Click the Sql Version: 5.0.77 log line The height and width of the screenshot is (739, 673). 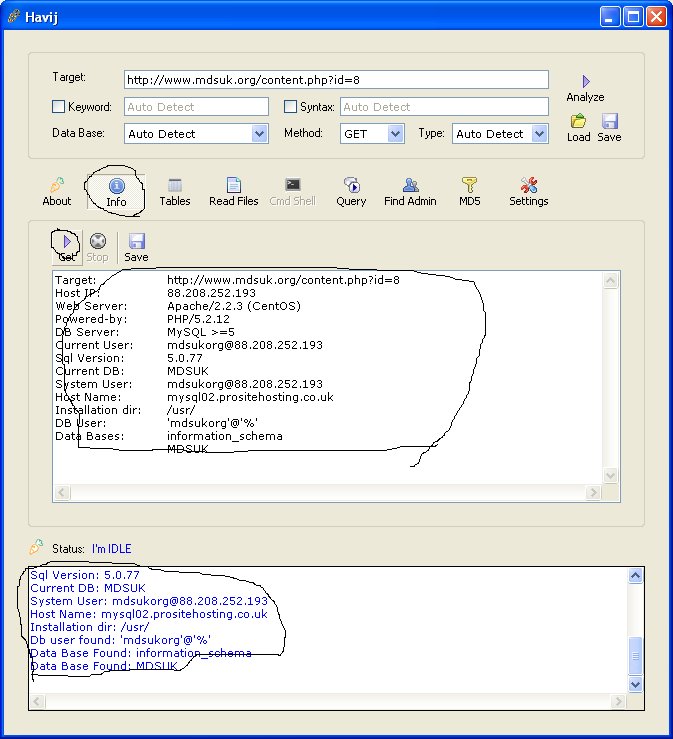85,575
